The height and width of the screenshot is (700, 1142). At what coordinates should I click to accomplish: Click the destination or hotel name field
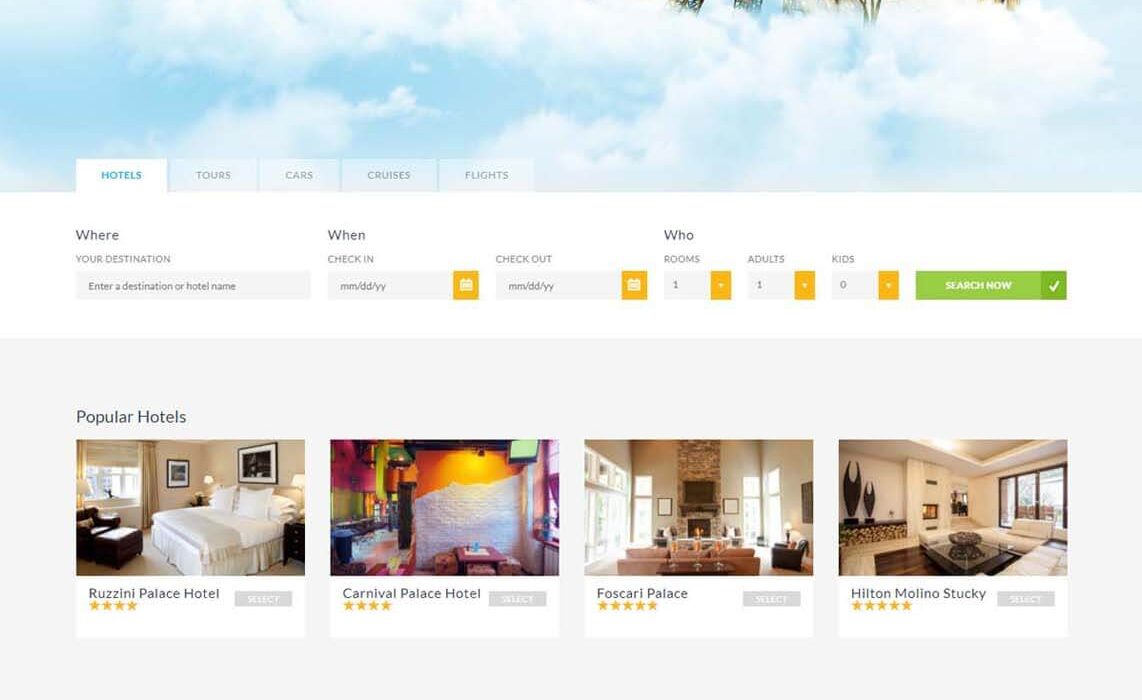pos(193,286)
